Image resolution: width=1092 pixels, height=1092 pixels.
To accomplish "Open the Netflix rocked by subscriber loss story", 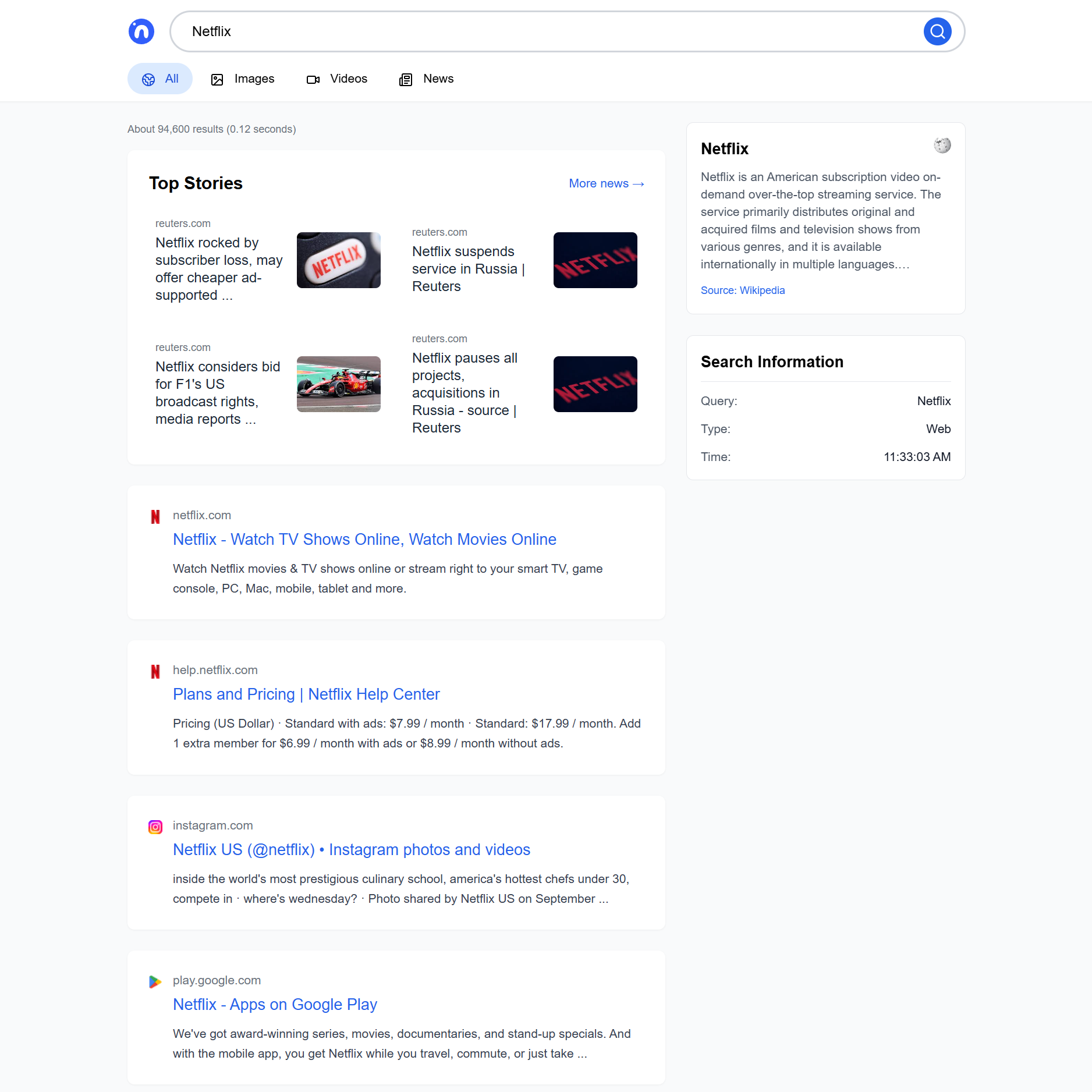I will (x=219, y=269).
